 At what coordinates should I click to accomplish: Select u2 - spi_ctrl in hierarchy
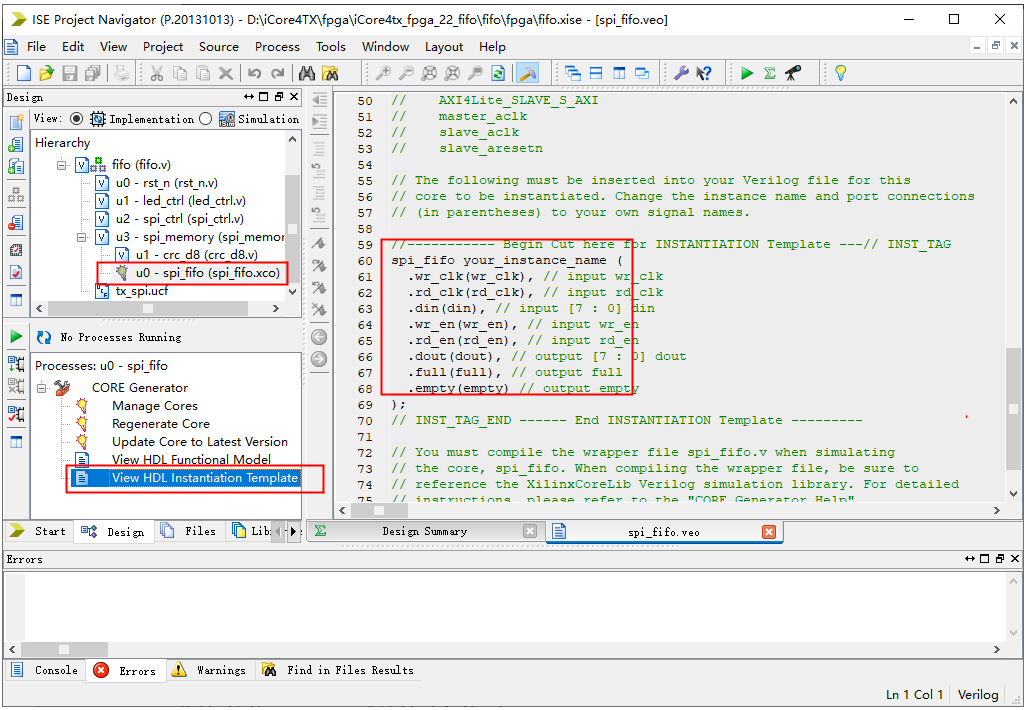178,219
